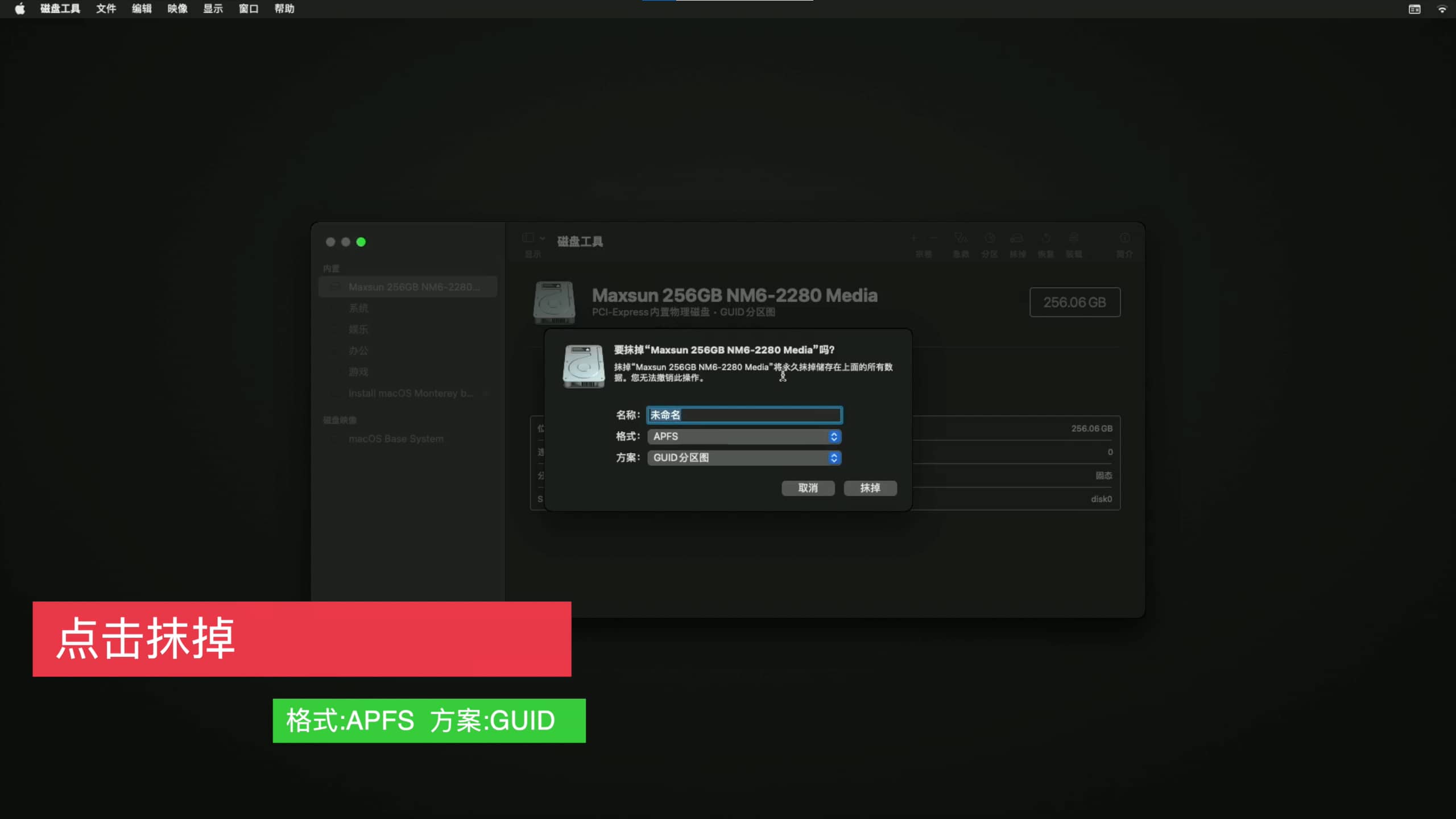Viewport: 1456px width, 819px height.
Task: Click the 急救 First Aid toolbar icon
Action: [x=961, y=239]
